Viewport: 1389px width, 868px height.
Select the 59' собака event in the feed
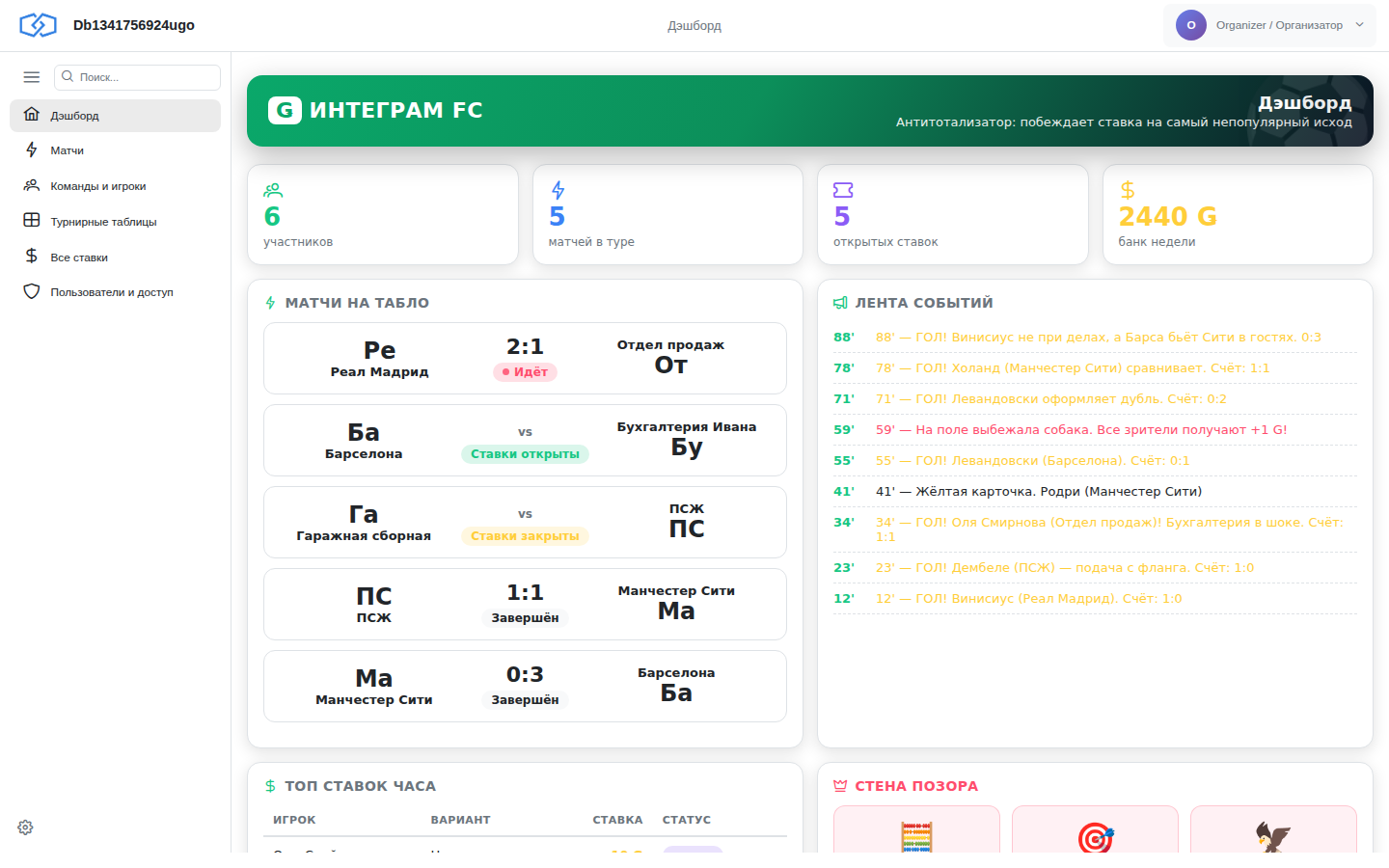(1095, 430)
